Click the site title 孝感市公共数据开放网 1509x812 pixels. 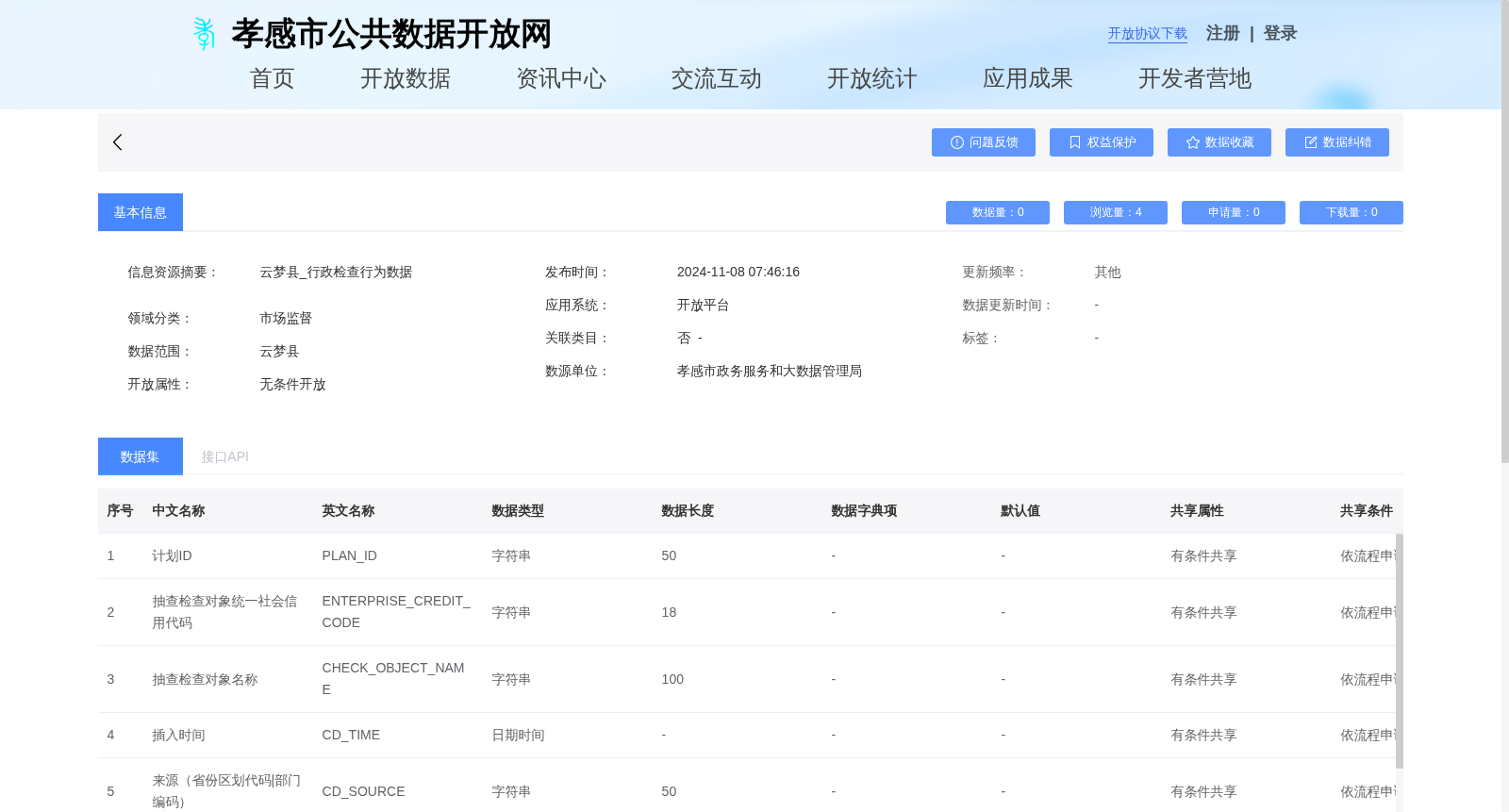[391, 34]
